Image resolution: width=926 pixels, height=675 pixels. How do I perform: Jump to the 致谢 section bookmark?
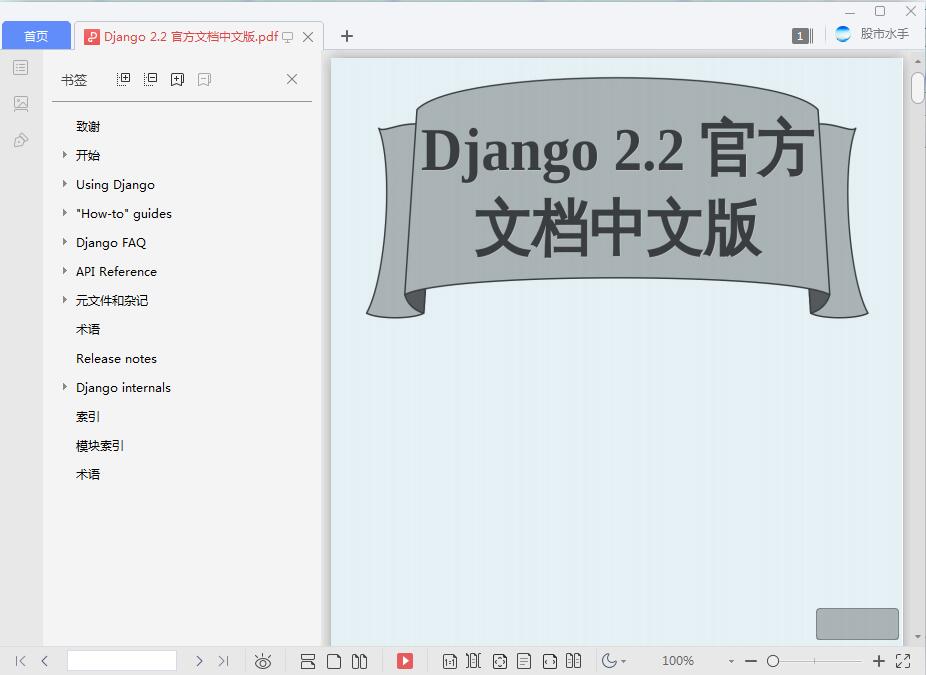tap(87, 126)
